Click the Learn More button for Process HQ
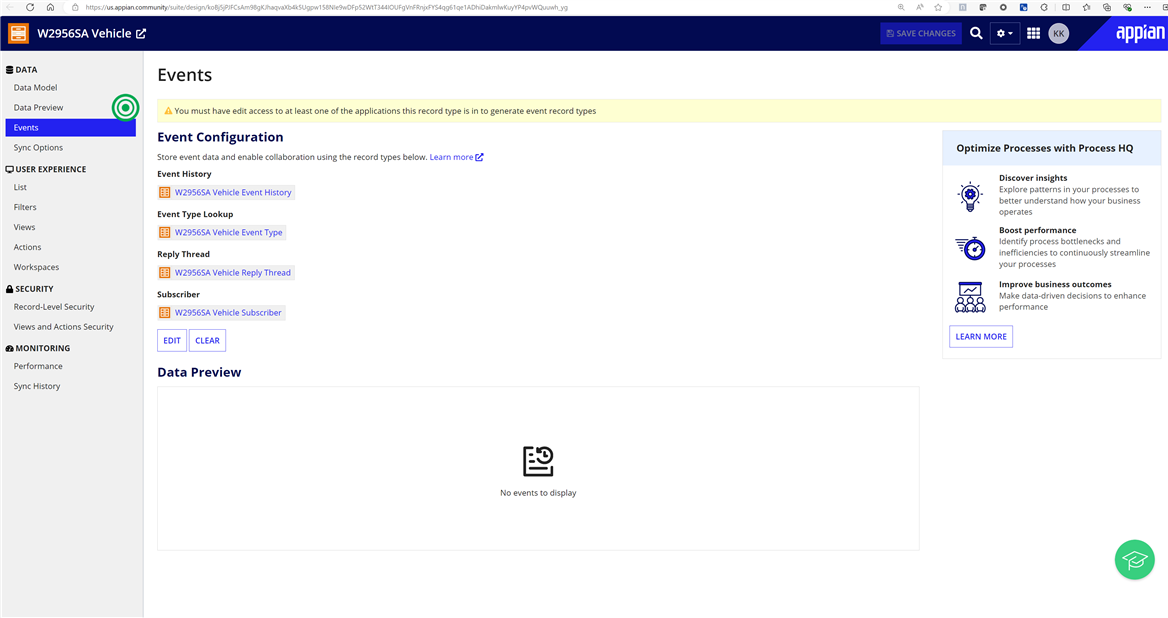This screenshot has width=1168, height=618. click(x=981, y=337)
